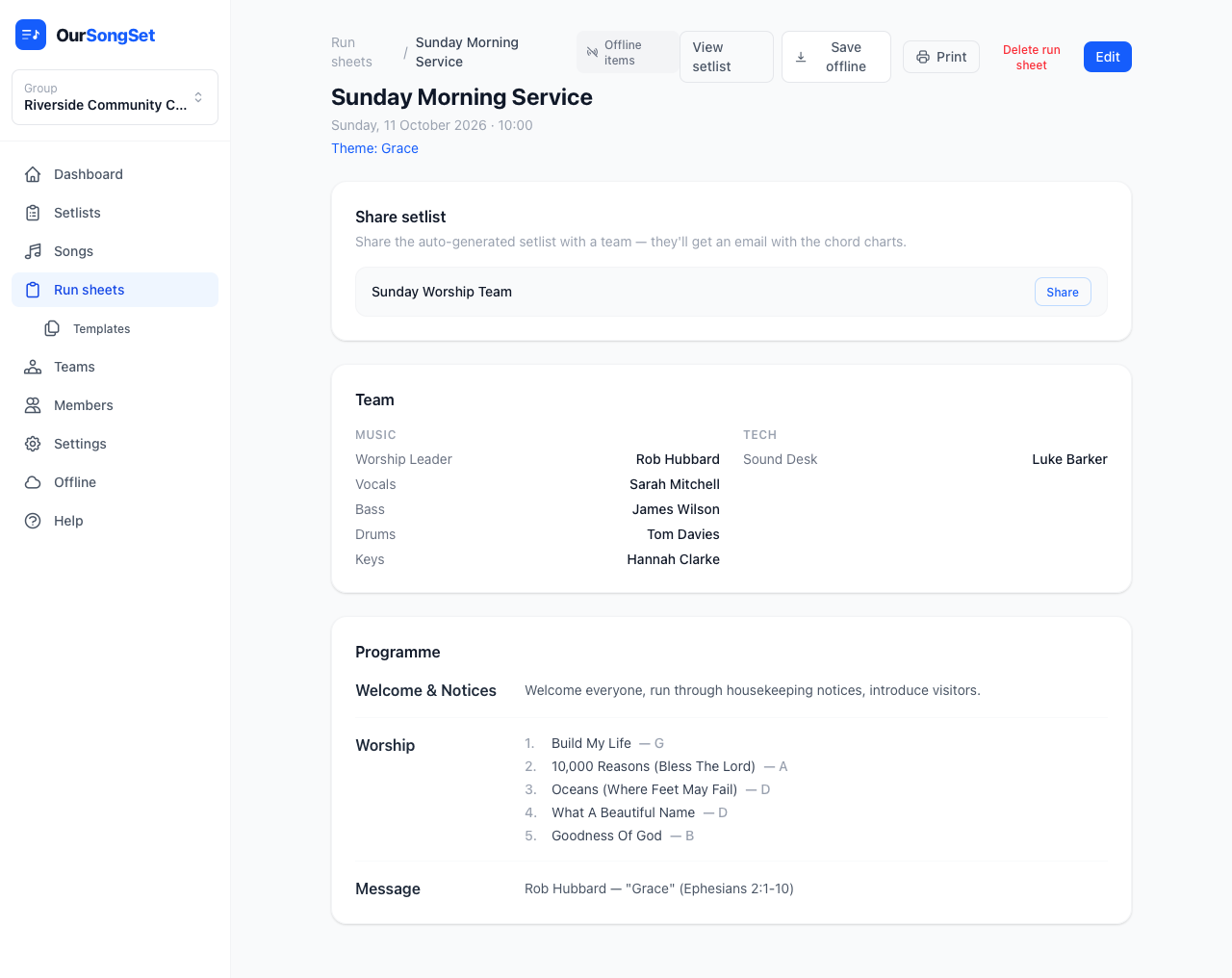Click vocalist name Sarah Mitchell
1232x978 pixels.
click(x=675, y=484)
